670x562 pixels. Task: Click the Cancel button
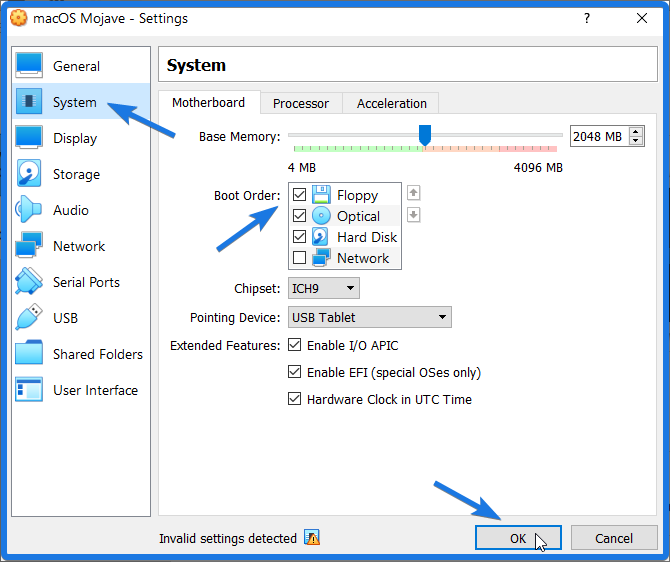coord(614,538)
